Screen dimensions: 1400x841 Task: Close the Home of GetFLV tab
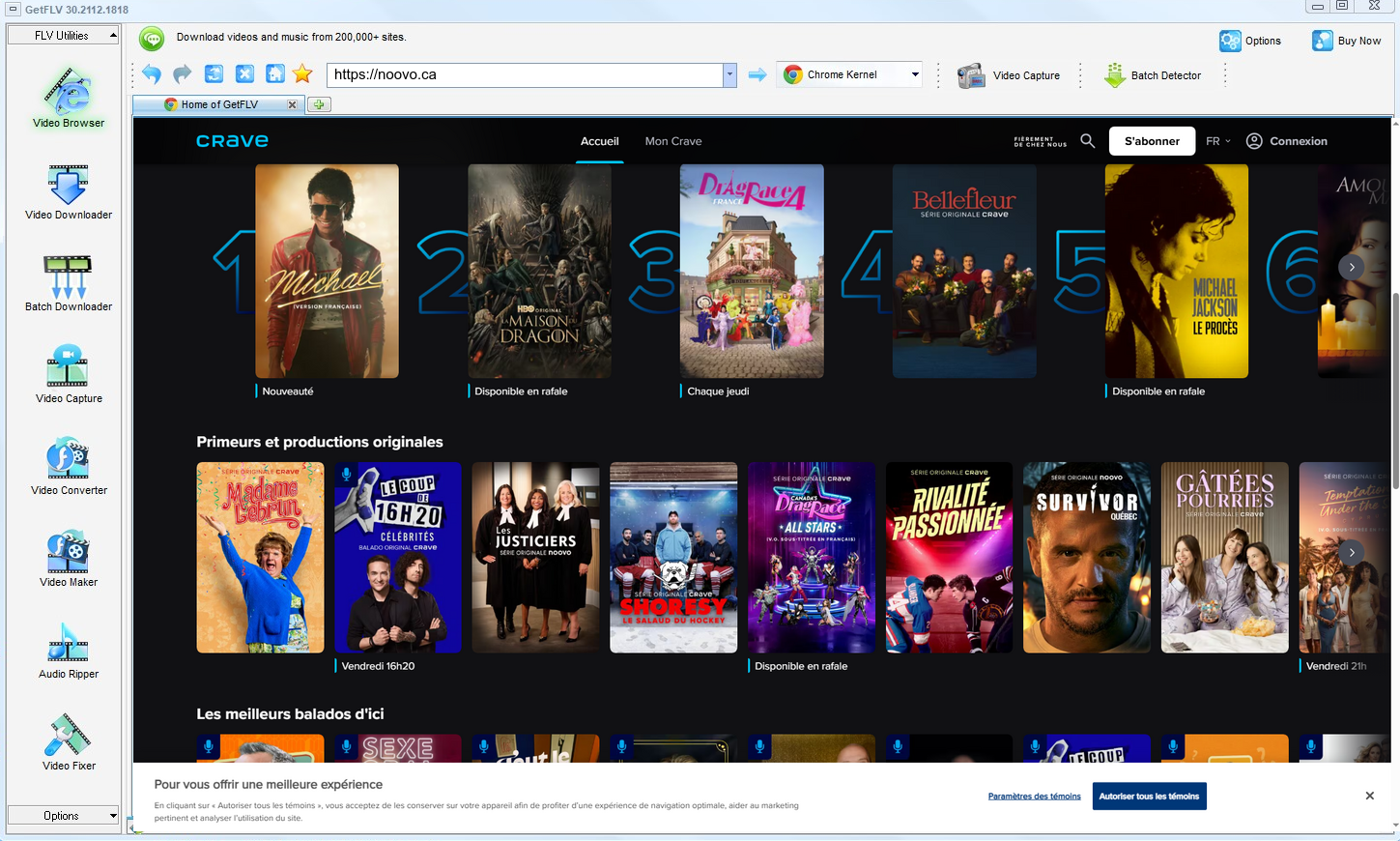pos(293,104)
